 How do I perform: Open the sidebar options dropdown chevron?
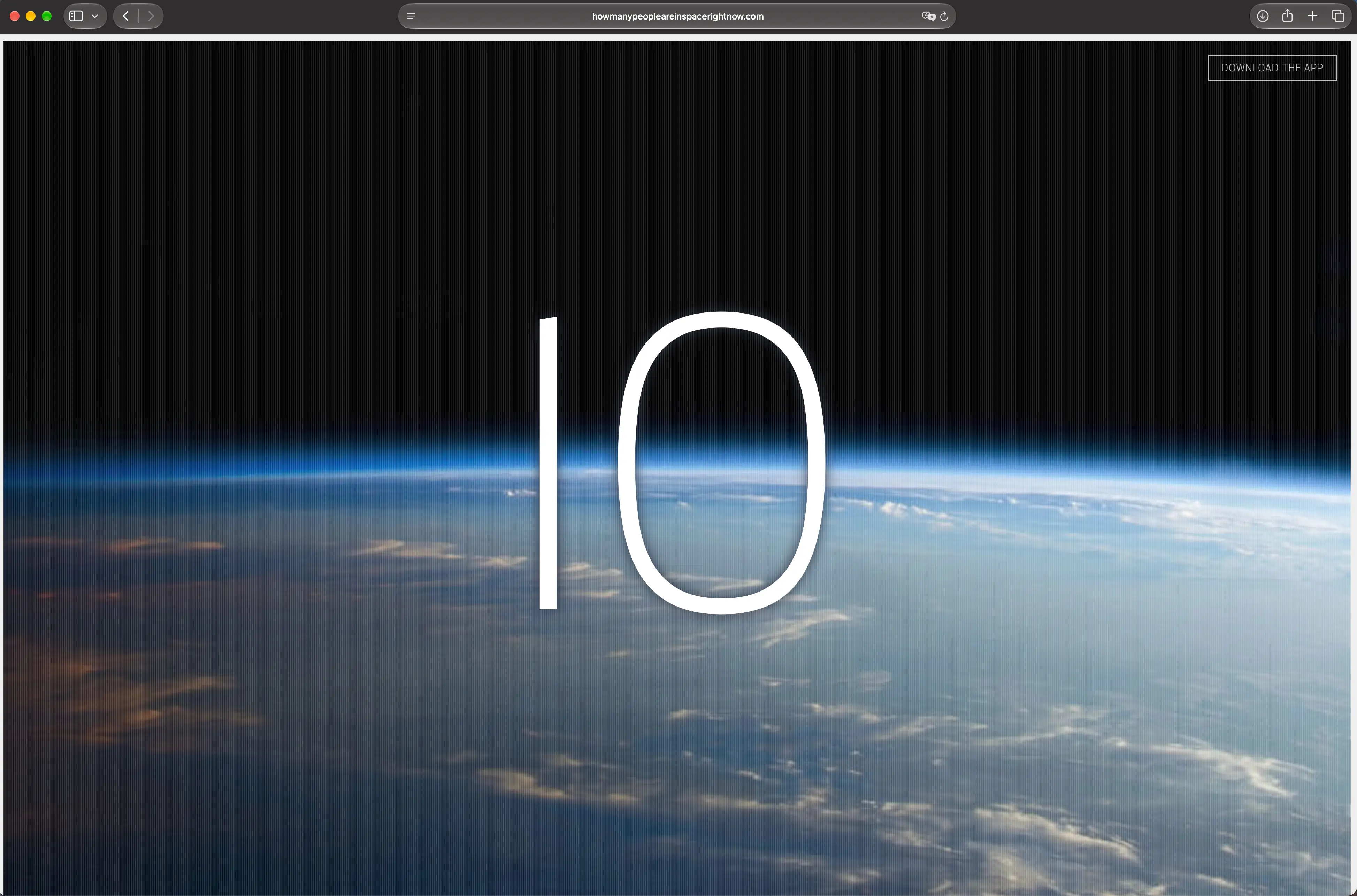(95, 16)
